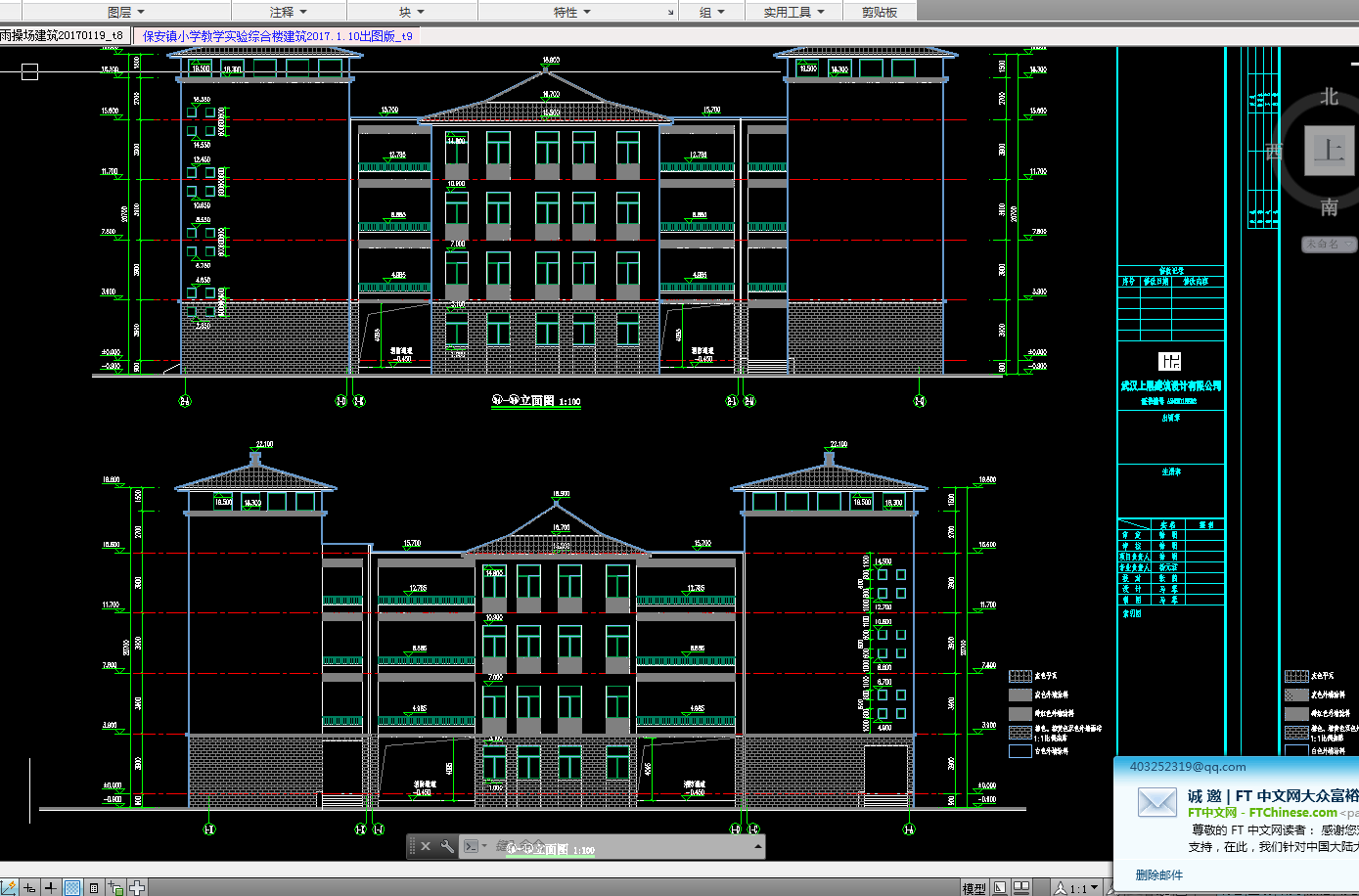Open 特性 panel dialog launcher arrow

click(670, 13)
